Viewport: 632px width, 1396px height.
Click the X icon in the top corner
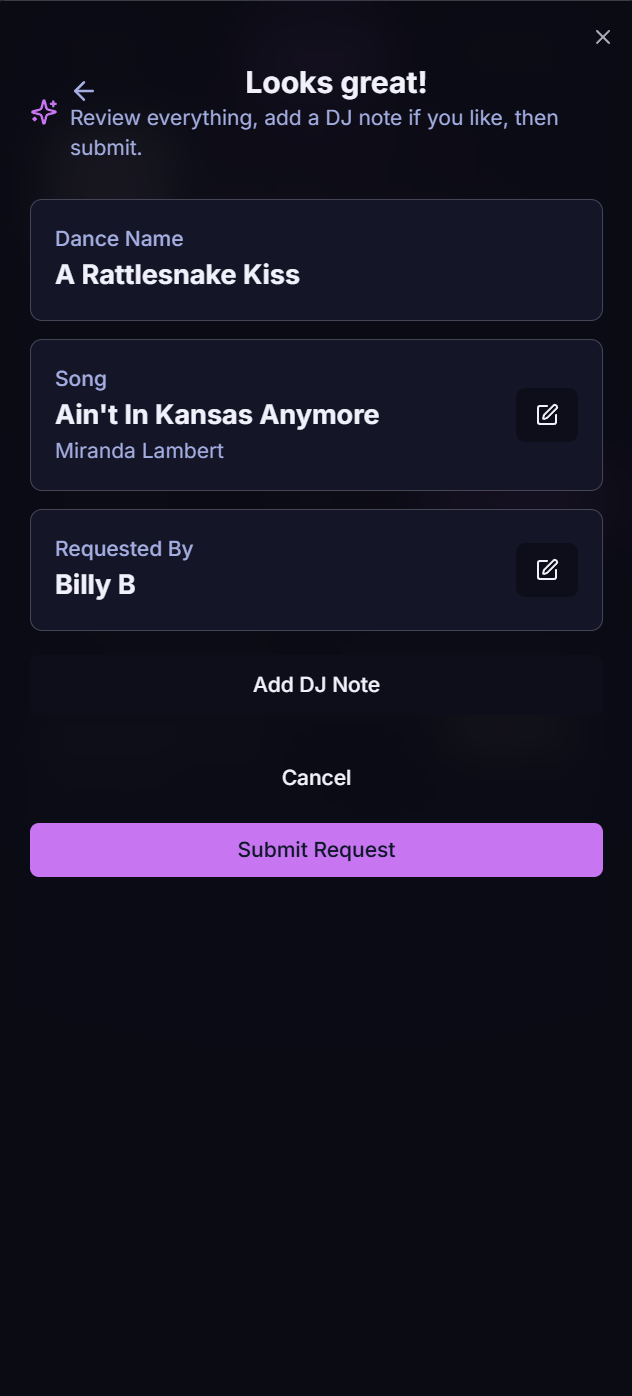click(603, 37)
